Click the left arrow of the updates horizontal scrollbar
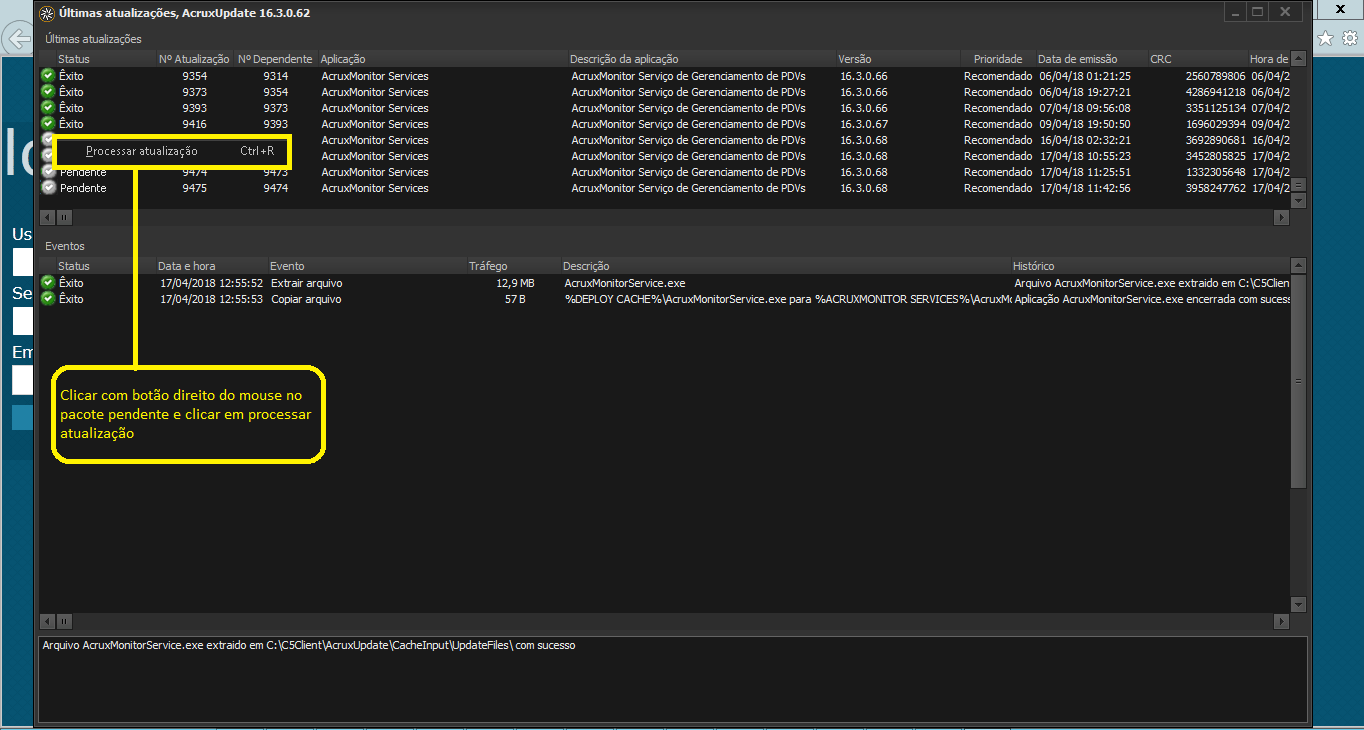Screen dimensions: 1364x730 coord(46,217)
